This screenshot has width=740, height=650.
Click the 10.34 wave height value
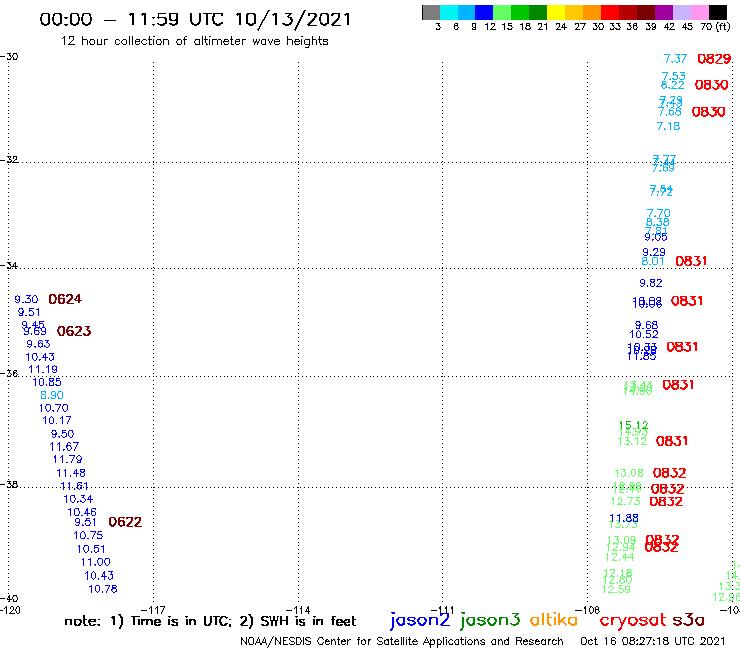78,499
